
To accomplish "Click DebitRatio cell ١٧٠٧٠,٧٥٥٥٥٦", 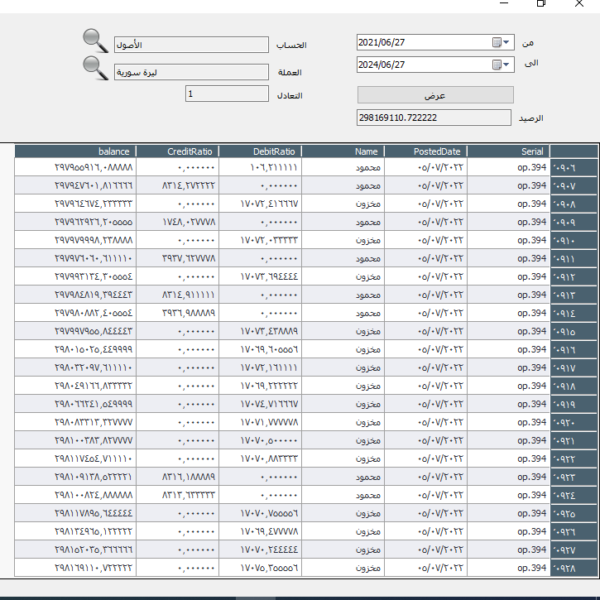I will tap(260, 513).
